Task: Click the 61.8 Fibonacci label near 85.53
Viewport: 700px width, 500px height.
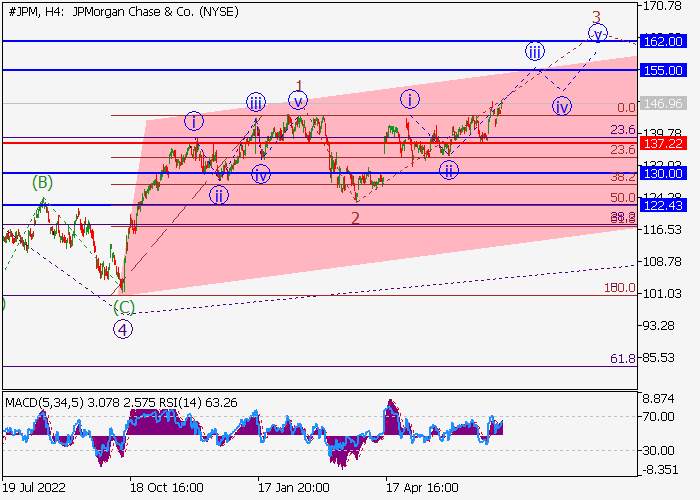Action: 623,359
